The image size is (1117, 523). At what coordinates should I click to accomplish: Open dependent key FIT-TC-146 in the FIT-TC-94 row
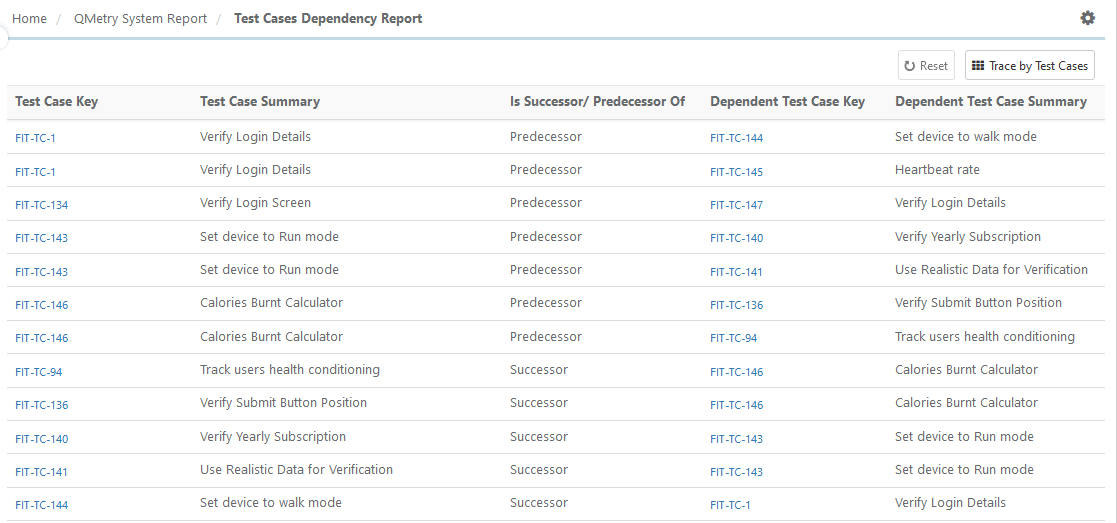pyautogui.click(x=737, y=372)
